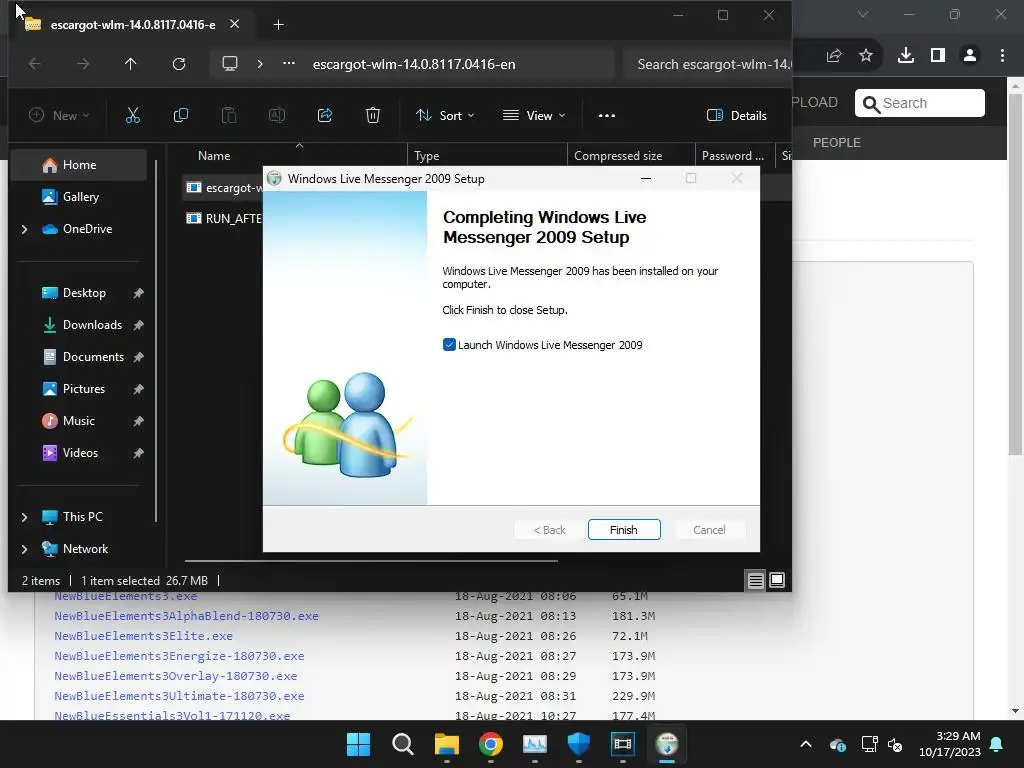Open the NewBlueElements3Elite.exe link

click(x=143, y=635)
